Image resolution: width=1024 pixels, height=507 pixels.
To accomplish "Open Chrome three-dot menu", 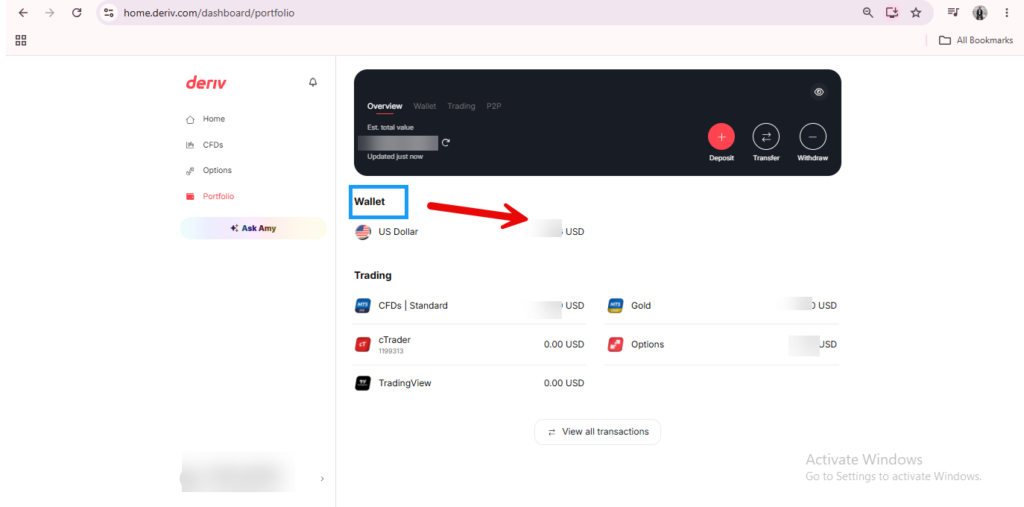I will click(1006, 12).
